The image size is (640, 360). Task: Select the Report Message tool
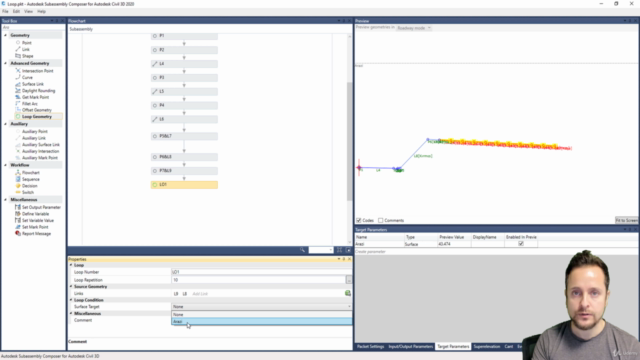pyautogui.click(x=36, y=233)
